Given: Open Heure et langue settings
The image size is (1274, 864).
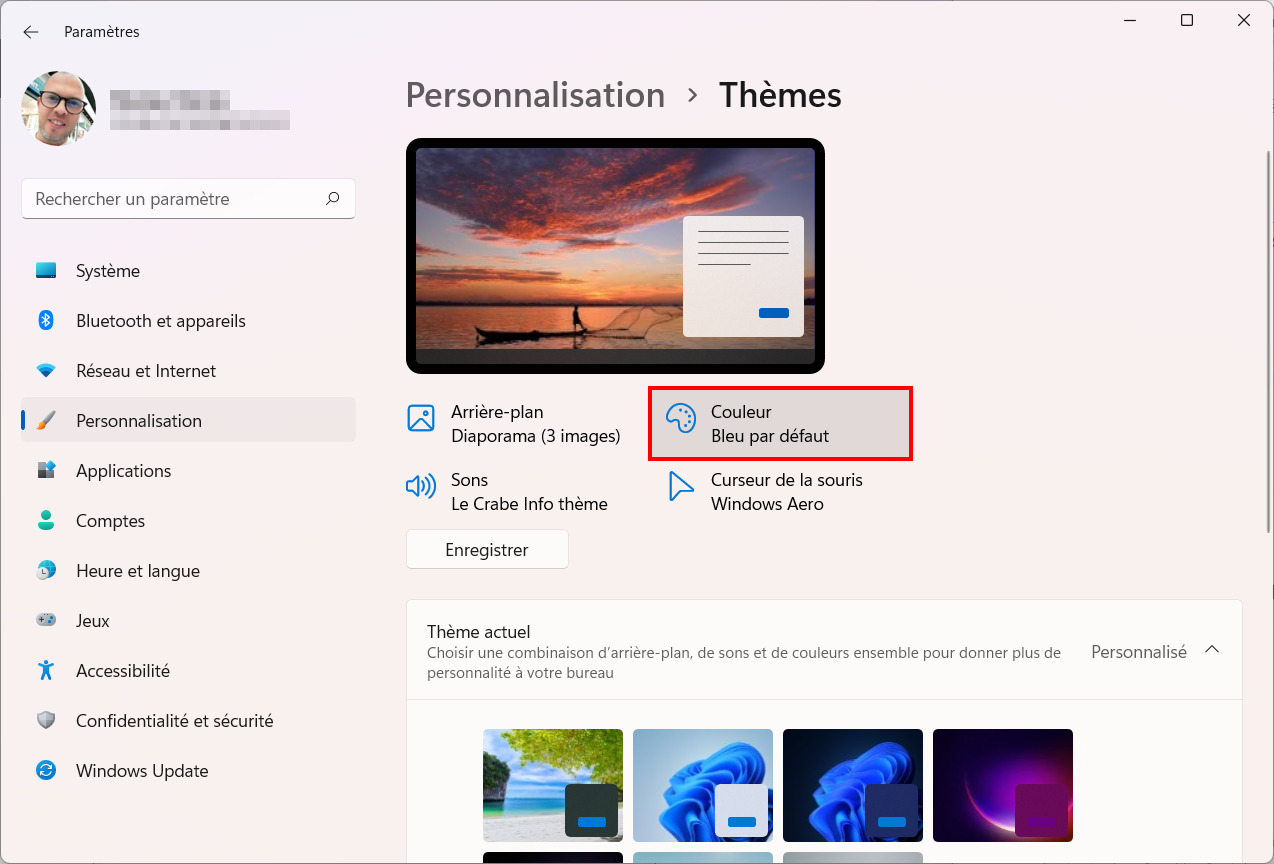Looking at the screenshot, I should pyautogui.click(x=188, y=571).
